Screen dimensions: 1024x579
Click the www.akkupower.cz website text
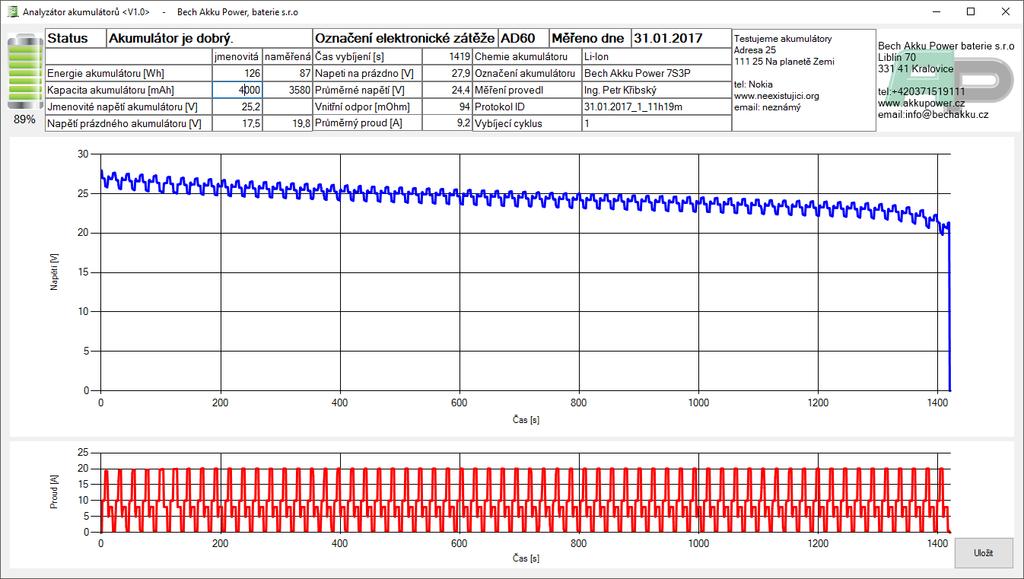click(x=921, y=103)
